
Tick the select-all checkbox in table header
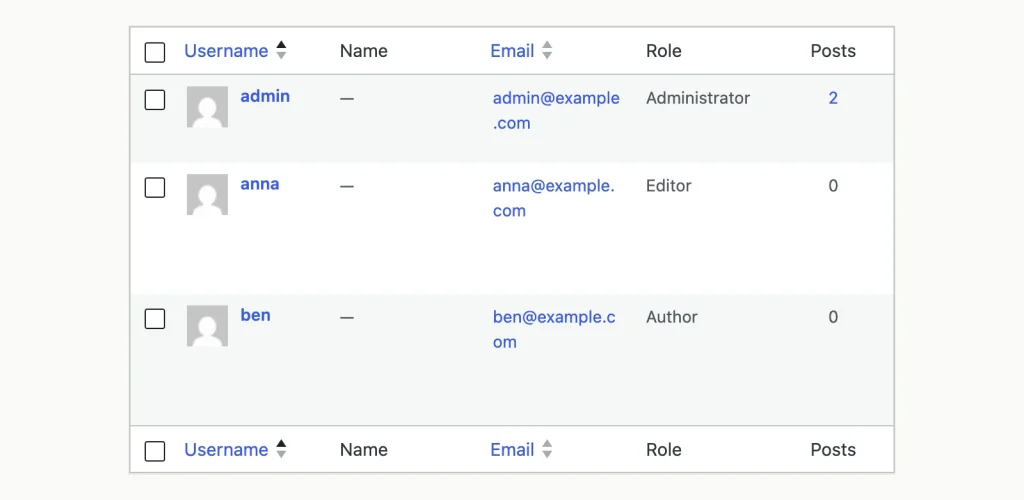pos(155,52)
